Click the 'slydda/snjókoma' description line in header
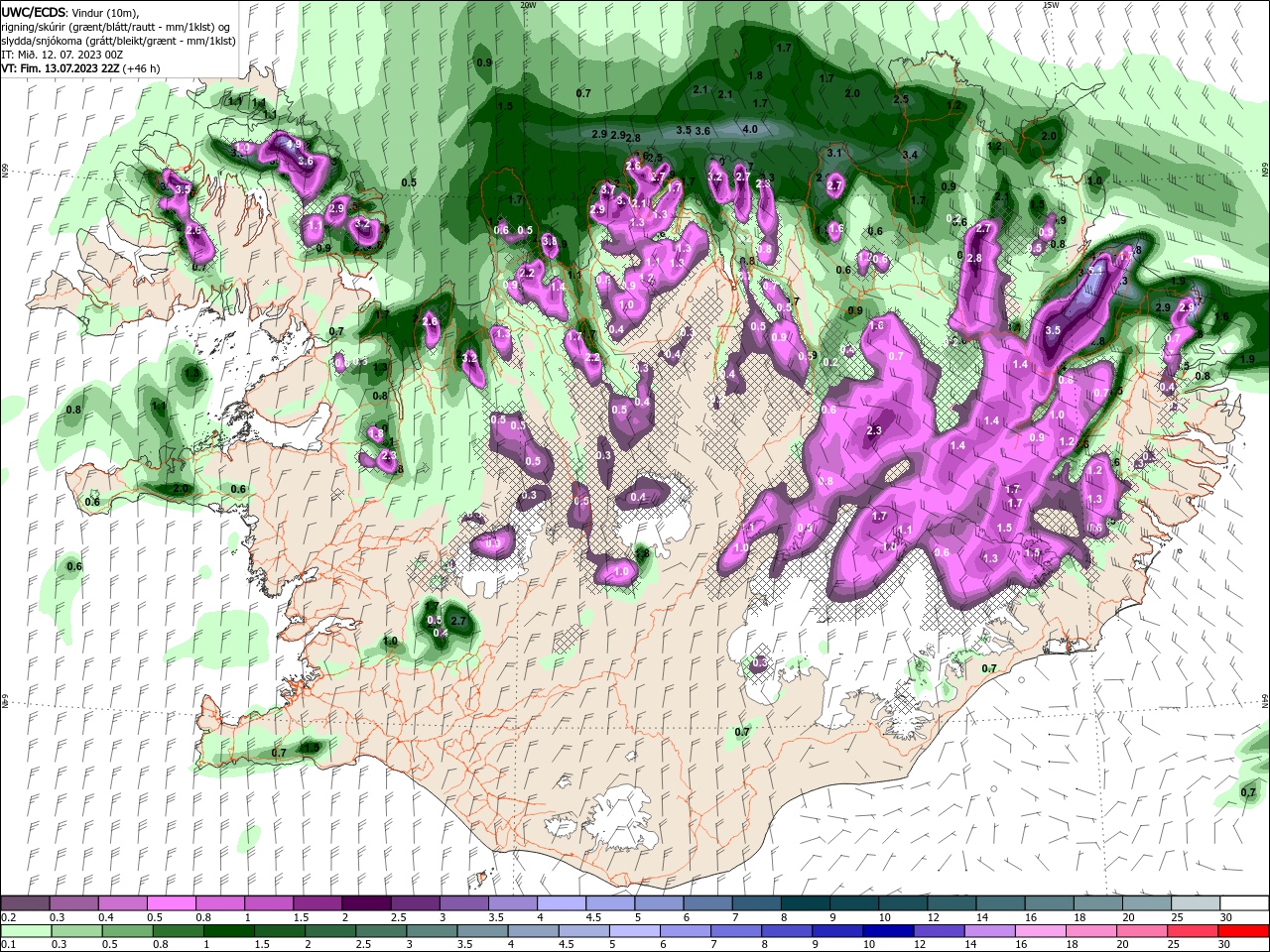 click(x=118, y=40)
